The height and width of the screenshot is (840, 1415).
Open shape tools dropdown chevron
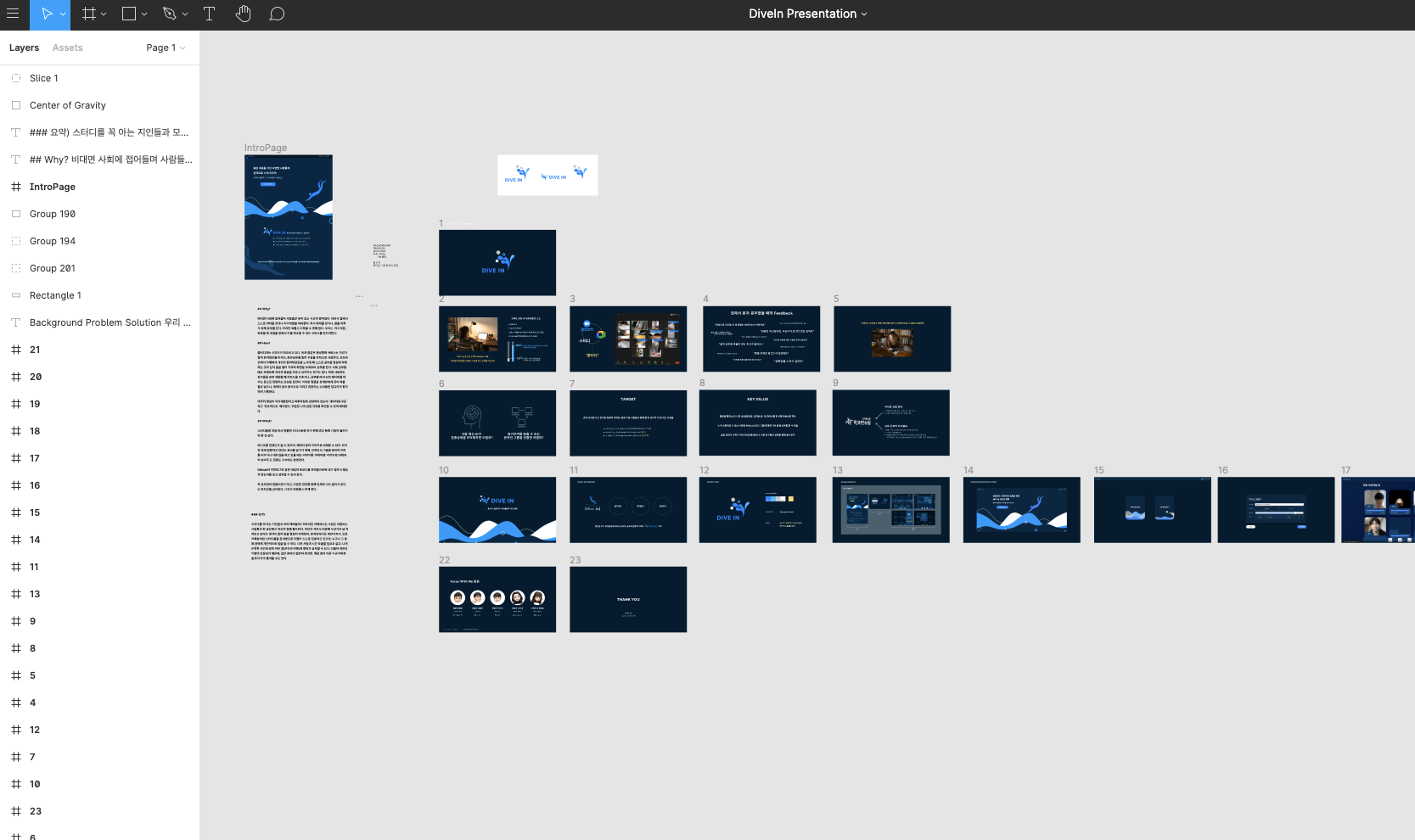pyautogui.click(x=144, y=14)
